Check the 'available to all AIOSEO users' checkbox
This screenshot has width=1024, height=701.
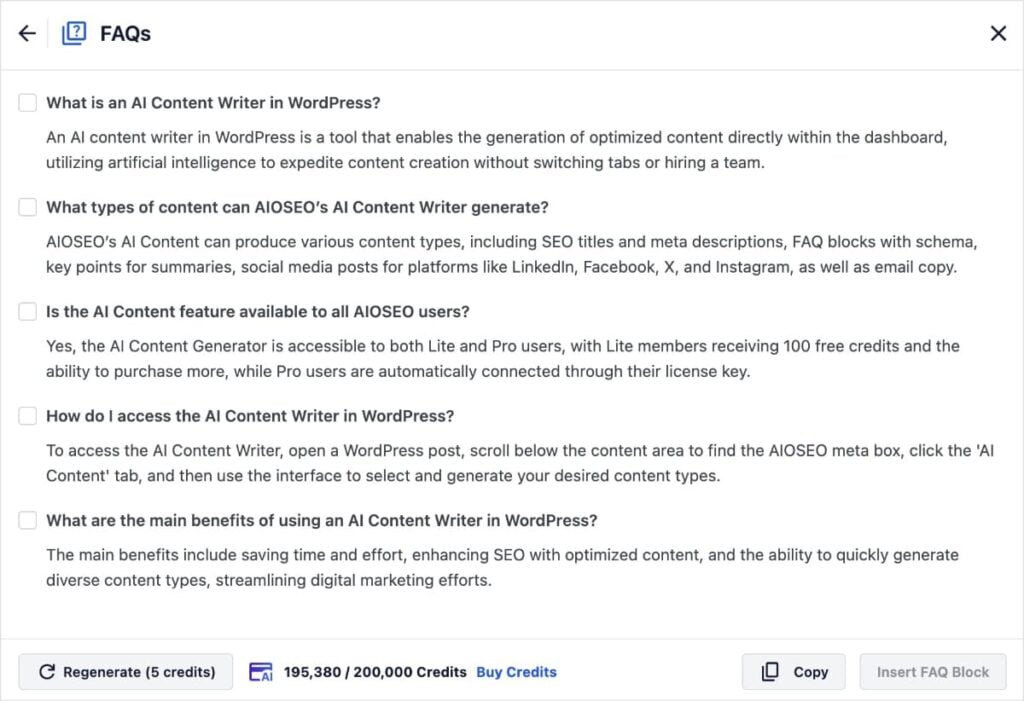pyautogui.click(x=27, y=311)
